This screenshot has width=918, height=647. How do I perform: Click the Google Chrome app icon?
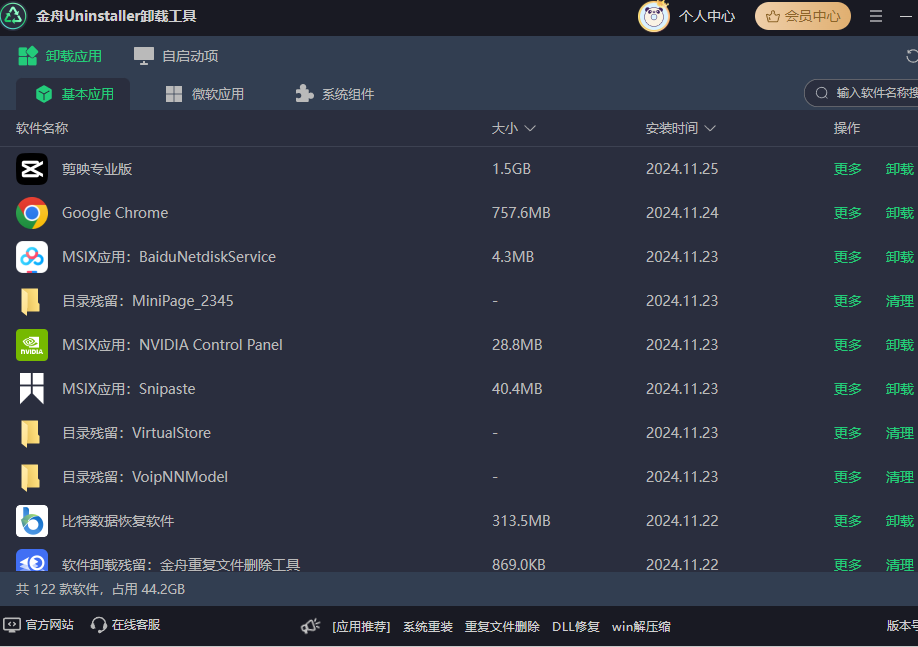click(32, 213)
